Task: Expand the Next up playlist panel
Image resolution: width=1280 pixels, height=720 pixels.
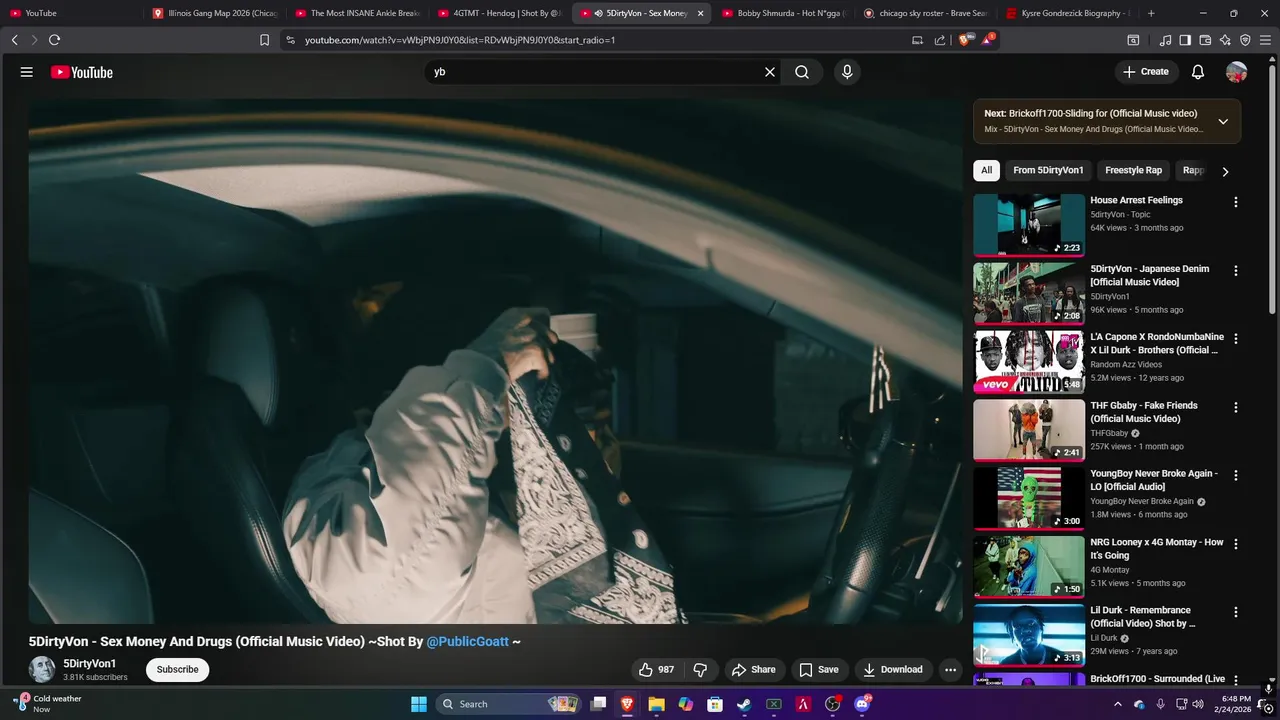Action: [x=1223, y=121]
